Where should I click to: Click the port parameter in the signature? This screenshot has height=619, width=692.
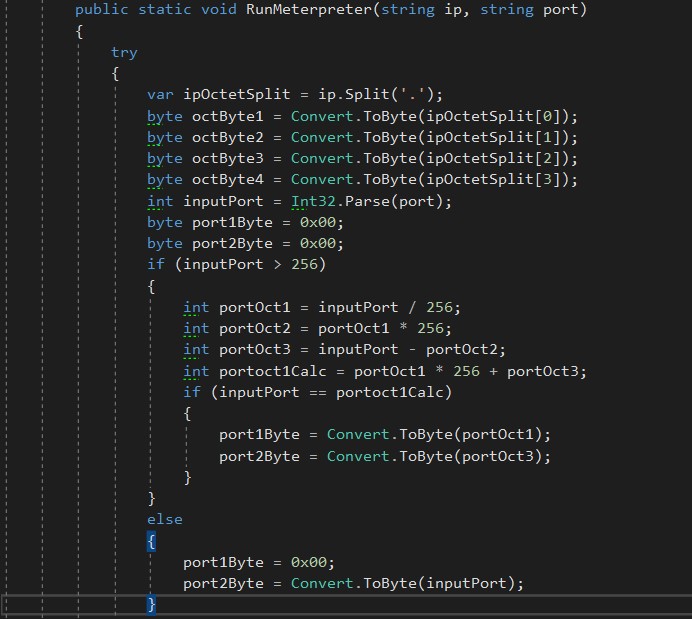point(560,10)
